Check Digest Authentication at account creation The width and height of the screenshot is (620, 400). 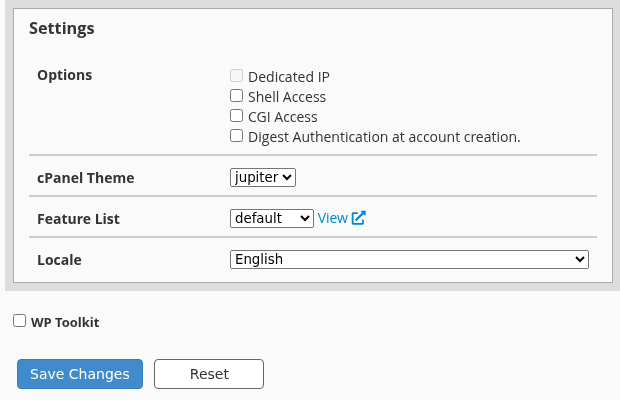tap(236, 136)
